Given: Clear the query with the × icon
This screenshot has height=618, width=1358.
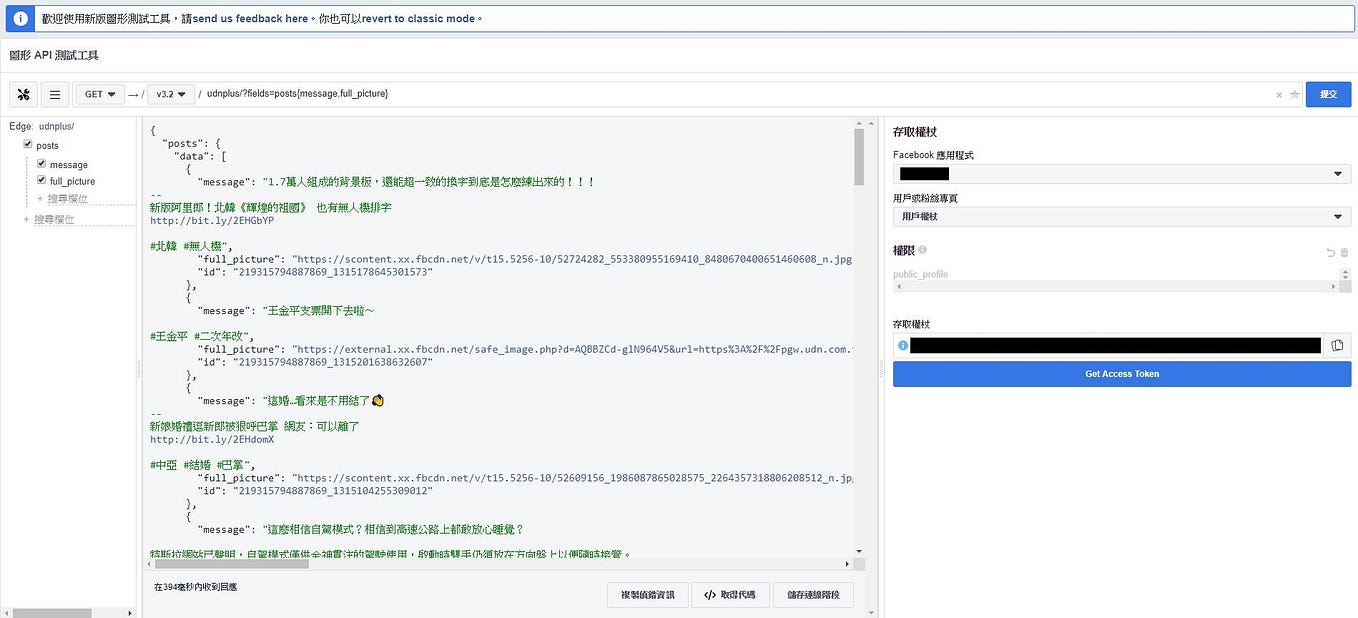Looking at the screenshot, I should [1279, 94].
